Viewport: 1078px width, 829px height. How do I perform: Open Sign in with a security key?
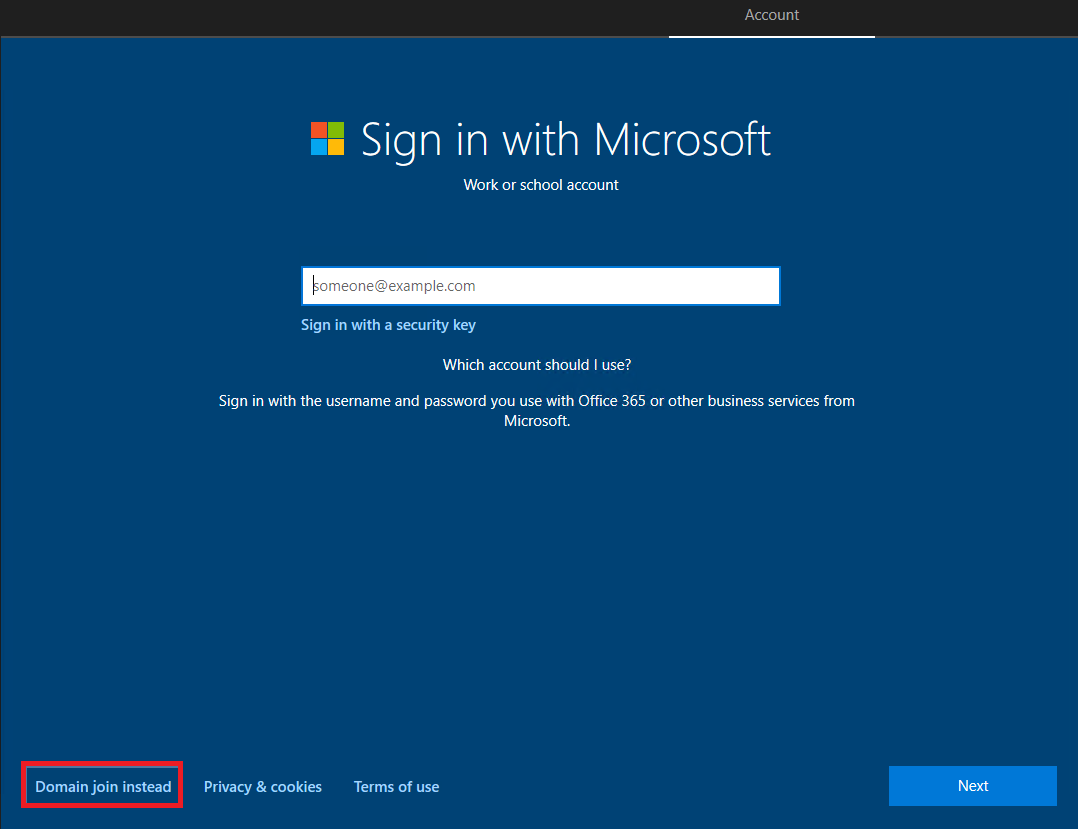coord(388,325)
